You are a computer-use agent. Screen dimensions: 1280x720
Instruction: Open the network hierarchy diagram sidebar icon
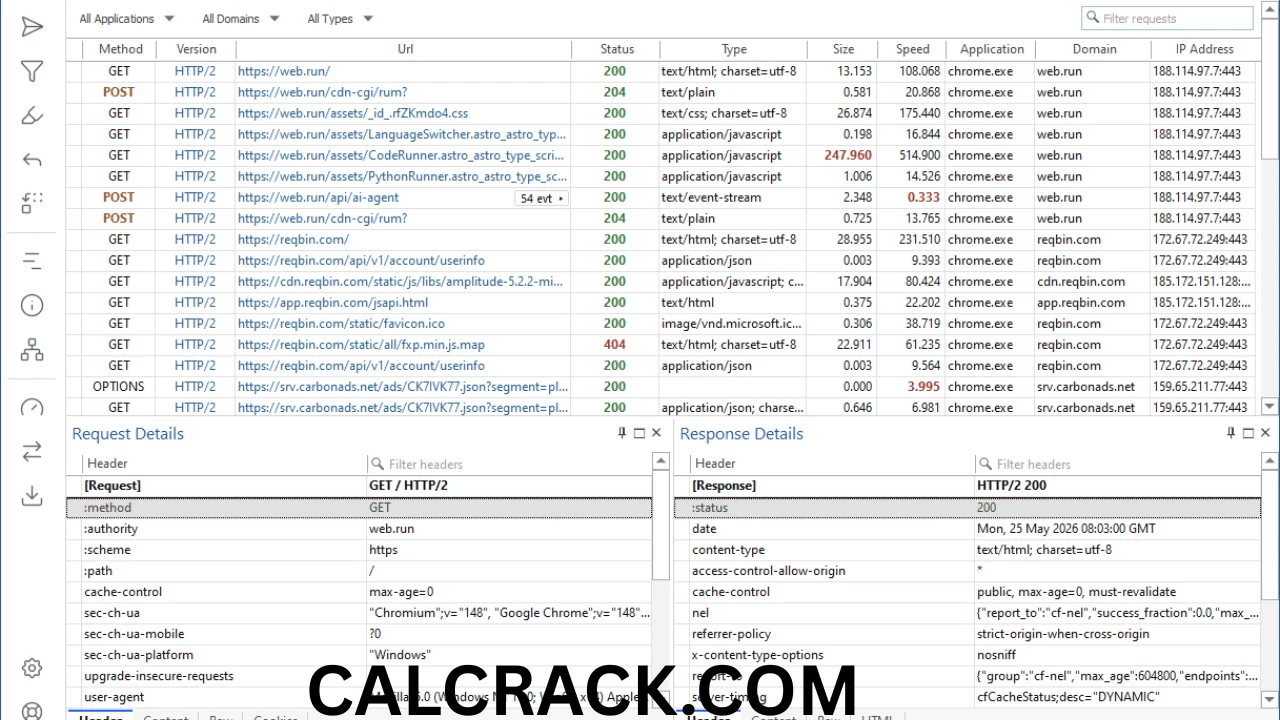pos(32,349)
